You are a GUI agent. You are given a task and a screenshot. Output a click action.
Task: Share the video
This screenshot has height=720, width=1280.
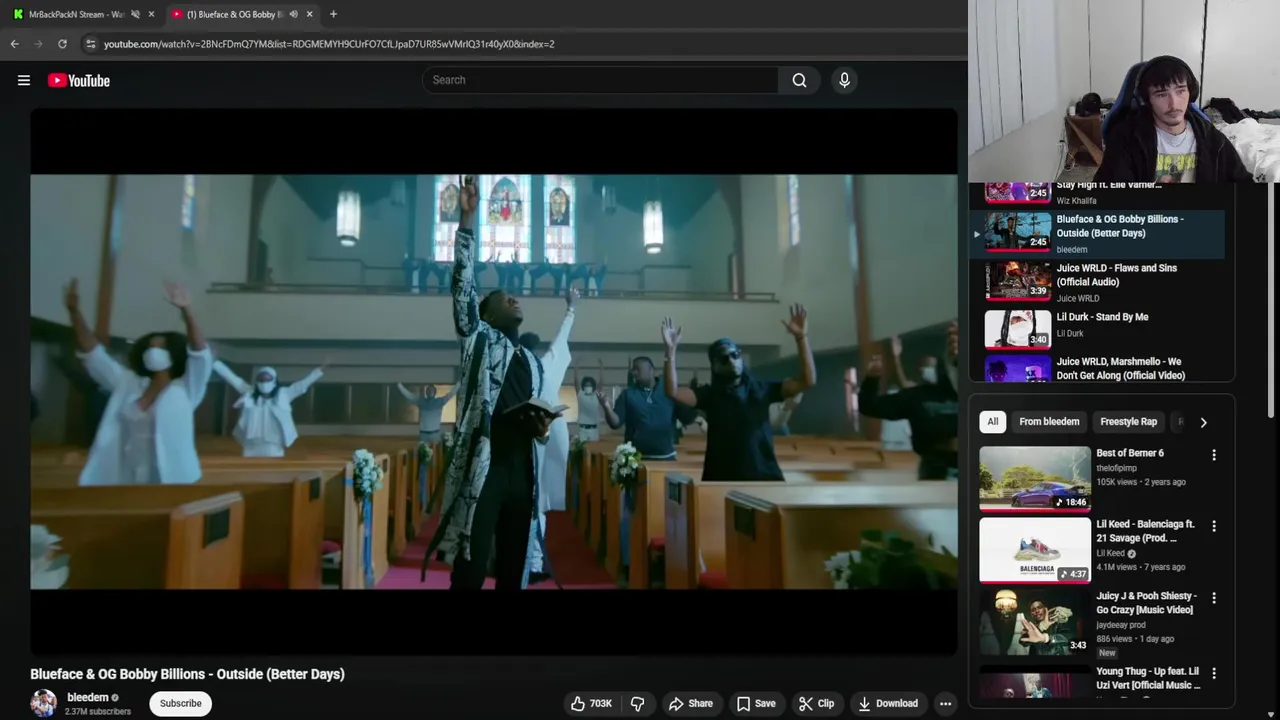690,703
